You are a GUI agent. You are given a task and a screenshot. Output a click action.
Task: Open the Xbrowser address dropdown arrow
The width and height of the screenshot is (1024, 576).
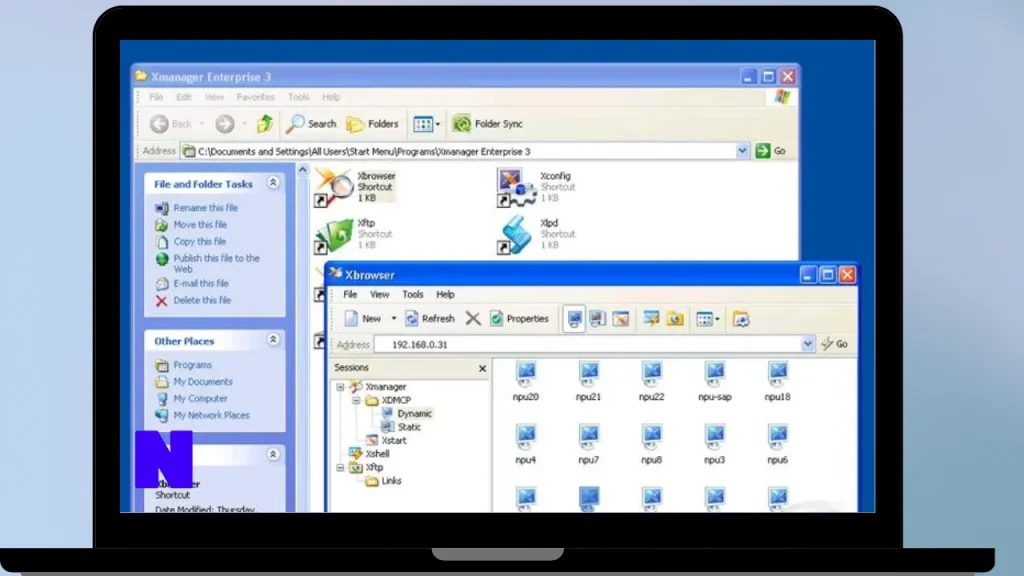click(808, 344)
